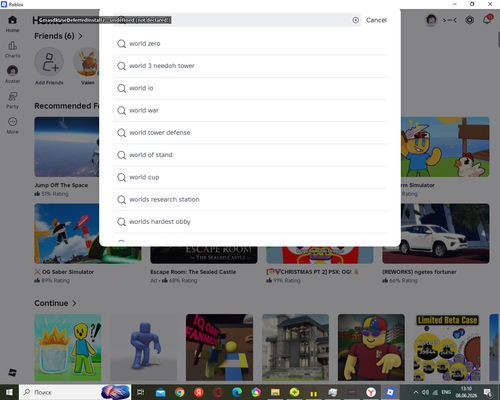Open the IQ Obby game thumbnail

pos(219,347)
